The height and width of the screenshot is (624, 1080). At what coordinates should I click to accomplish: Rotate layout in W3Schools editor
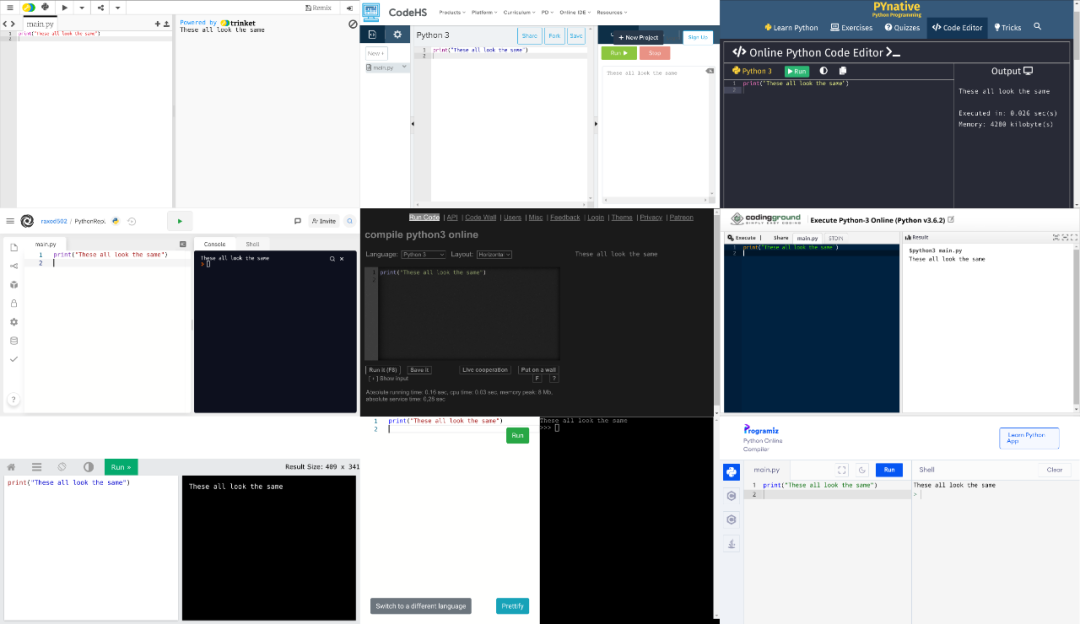coord(62,467)
